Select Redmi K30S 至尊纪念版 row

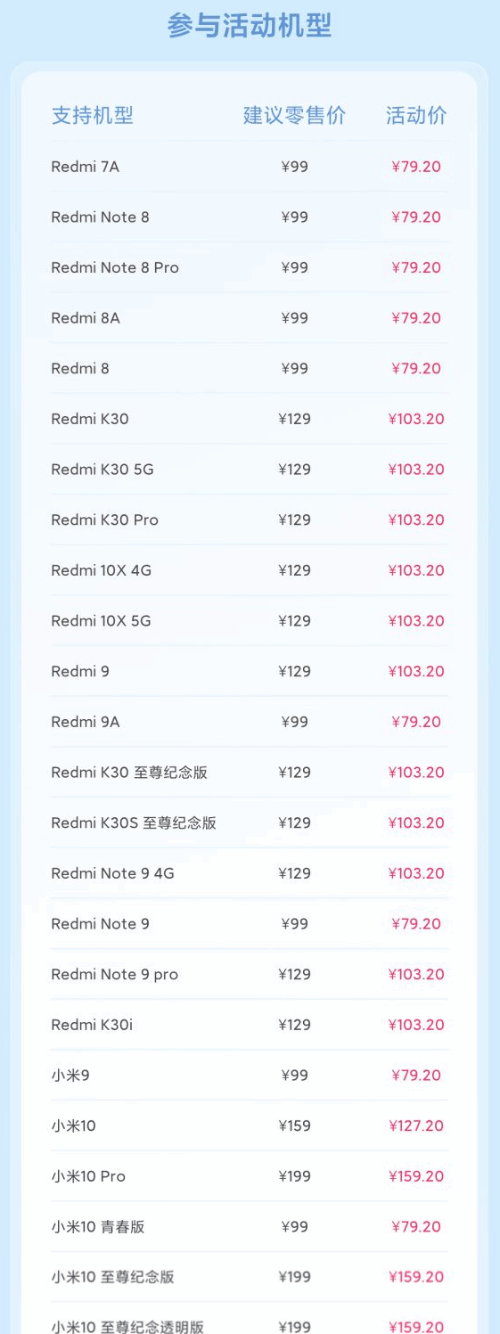point(249,823)
